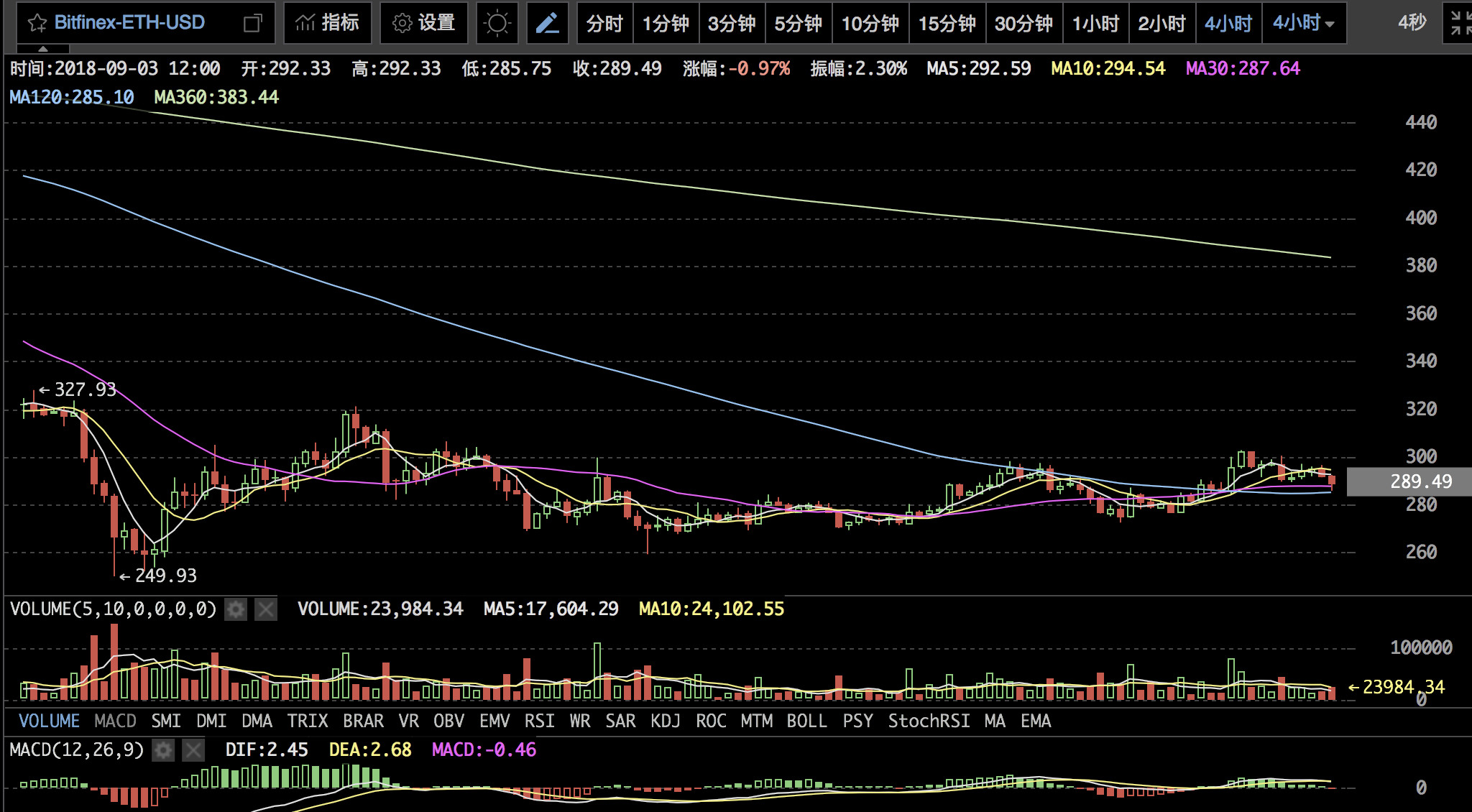The image size is (1472, 812).
Task: Select the VR indicator
Action: click(409, 721)
